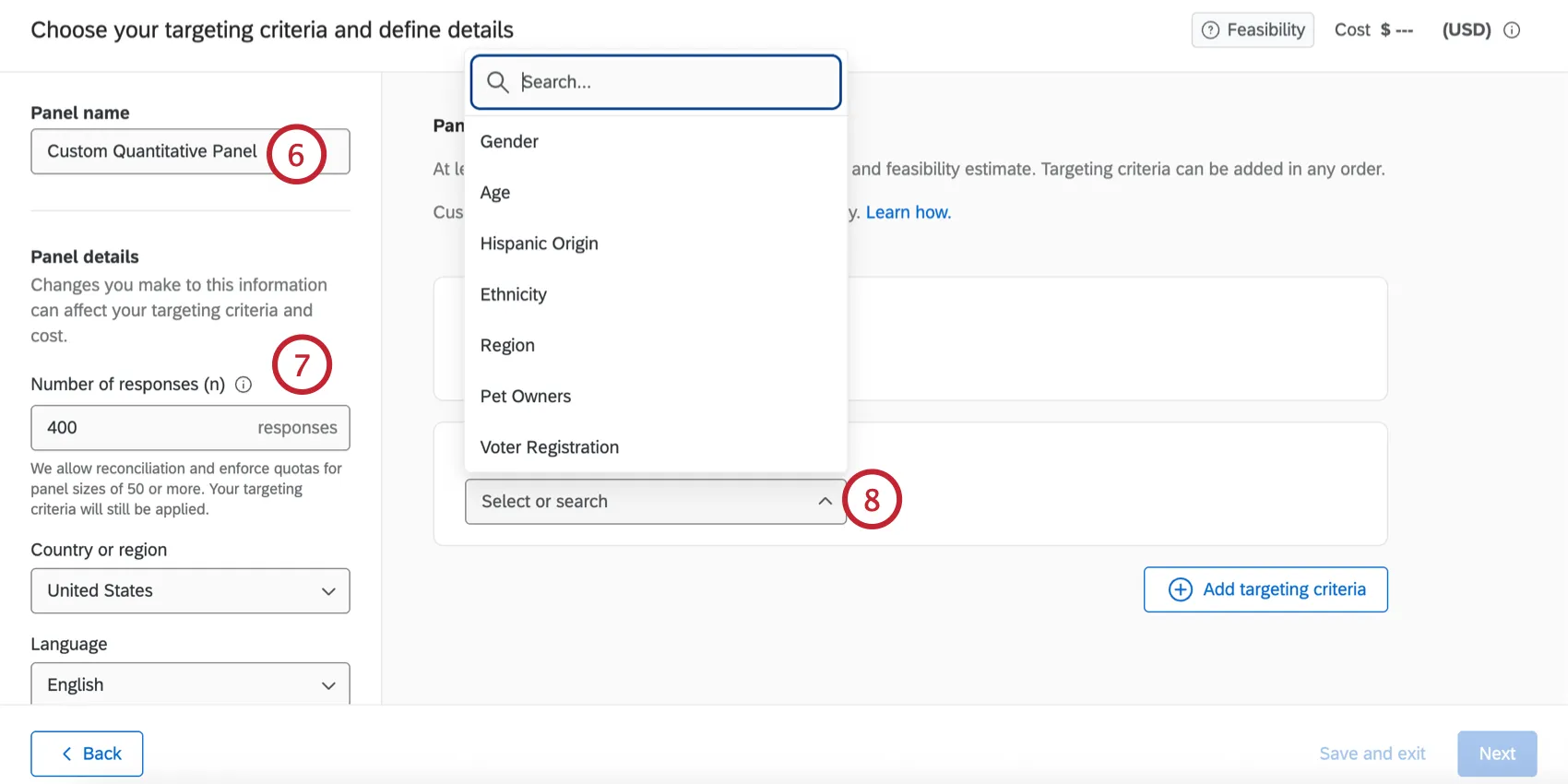Choose Age in the criteria list
Screen dimensions: 1568x784
[x=495, y=193]
